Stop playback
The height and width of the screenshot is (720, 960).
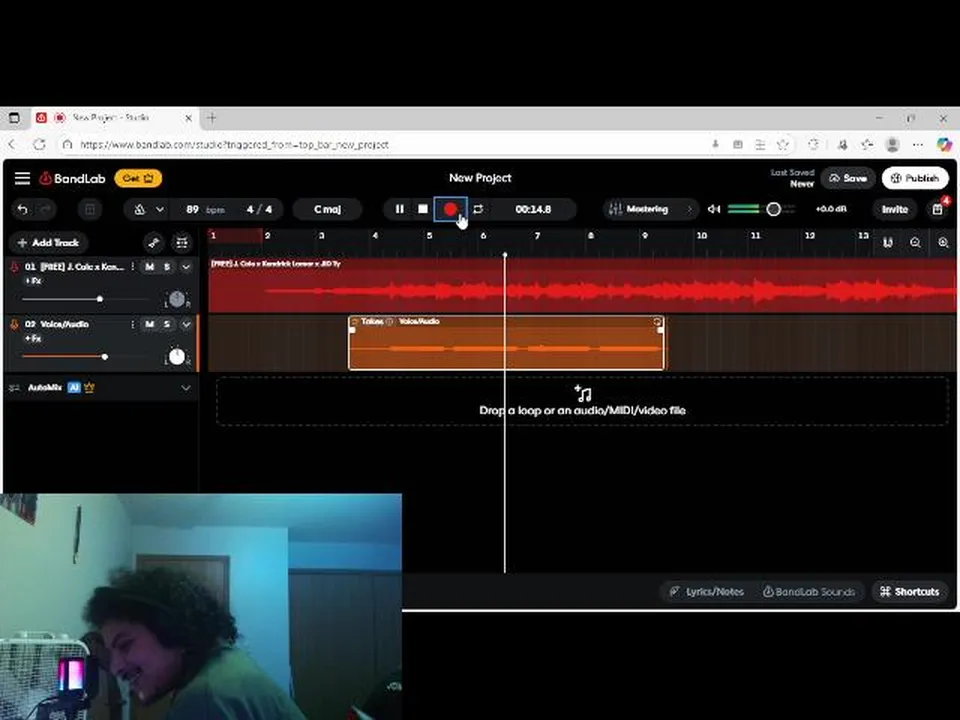tap(422, 209)
